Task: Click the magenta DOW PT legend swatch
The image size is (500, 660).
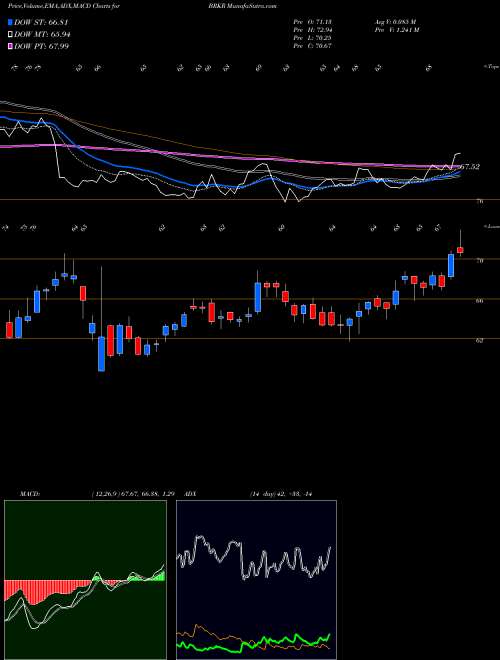Action: (10, 46)
